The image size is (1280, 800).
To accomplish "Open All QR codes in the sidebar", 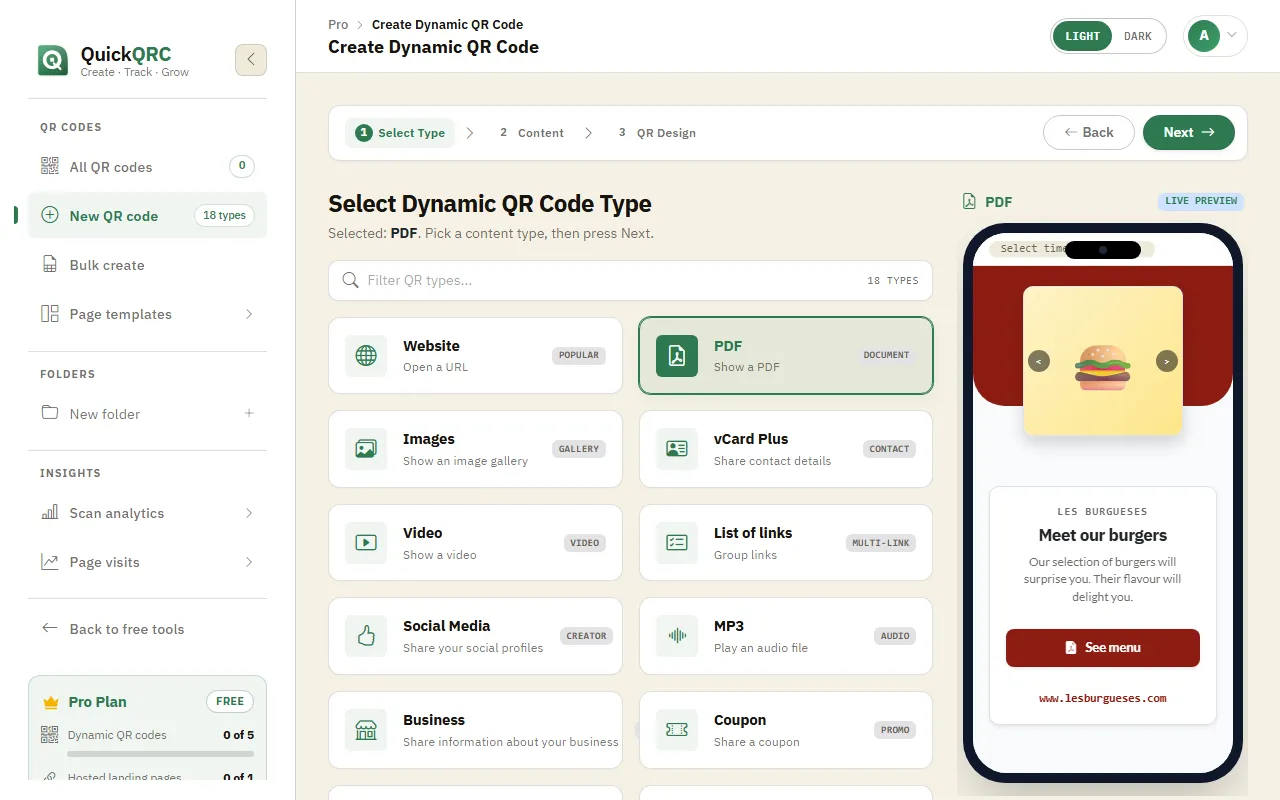I will pyautogui.click(x=148, y=167).
